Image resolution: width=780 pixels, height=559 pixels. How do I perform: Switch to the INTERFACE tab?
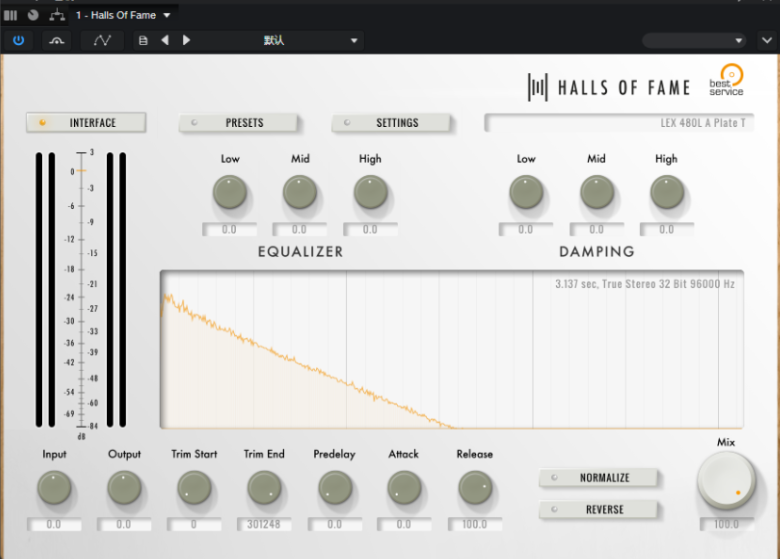(x=86, y=122)
